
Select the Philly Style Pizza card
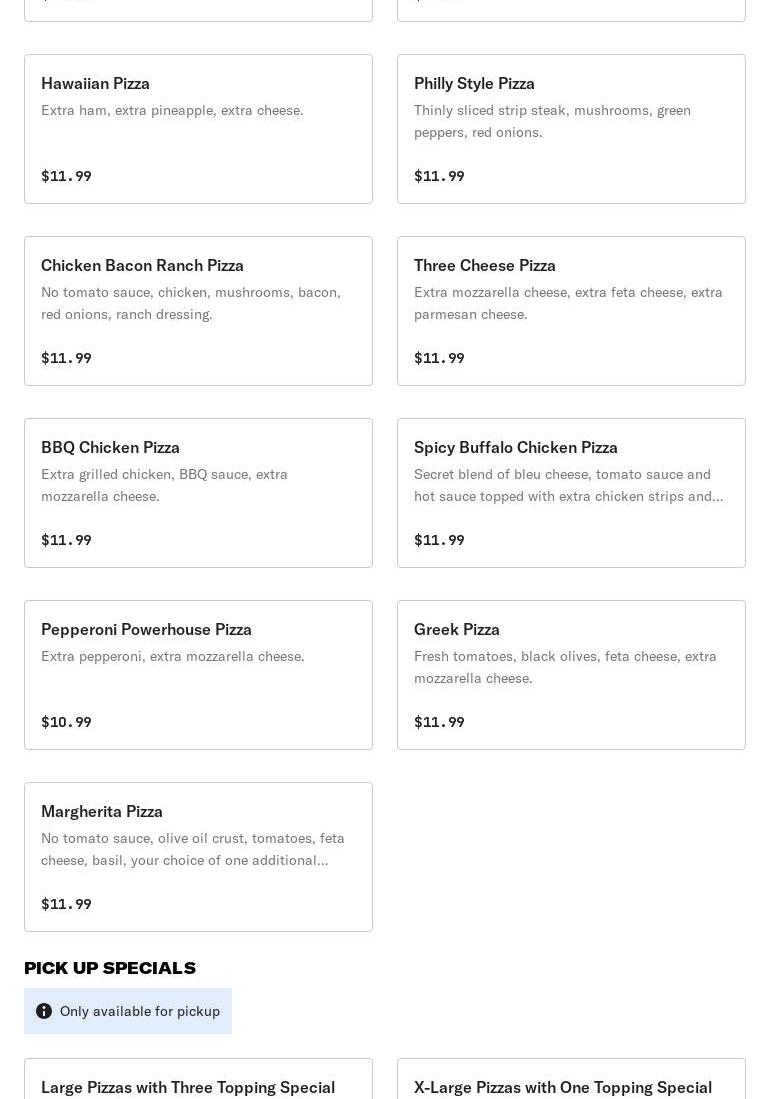click(571, 129)
